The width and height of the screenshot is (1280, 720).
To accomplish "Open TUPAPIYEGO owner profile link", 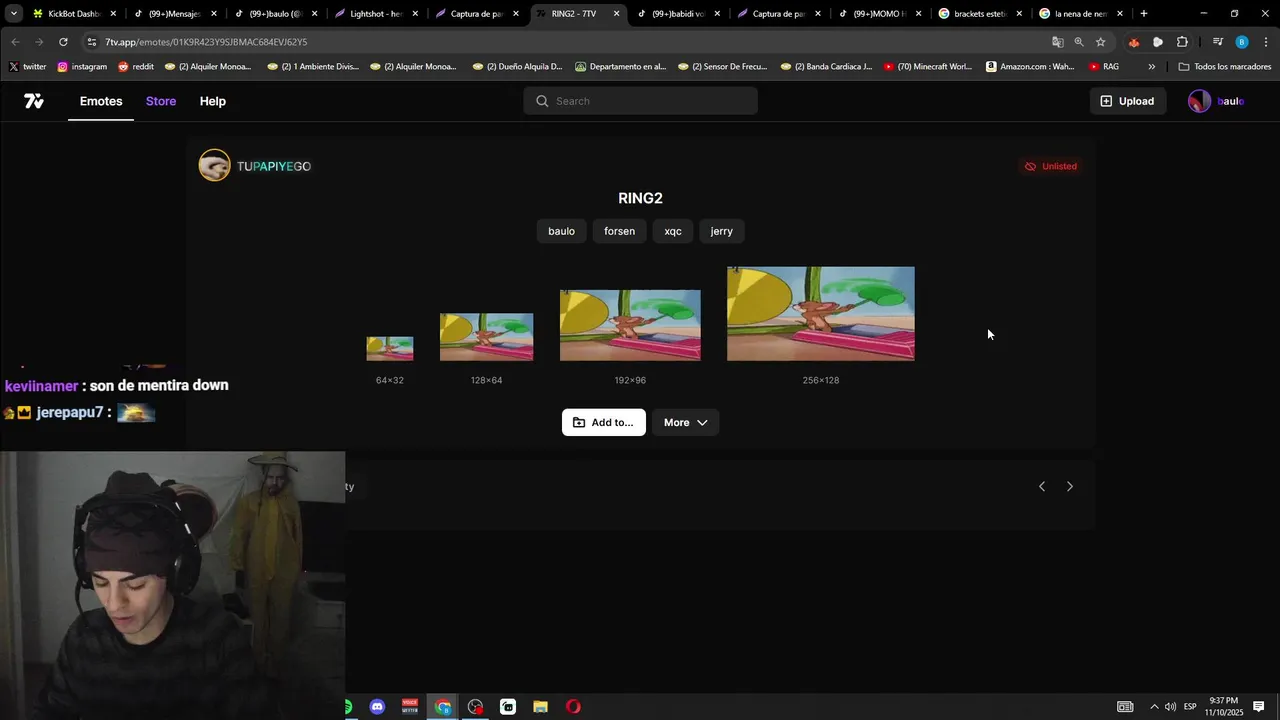I will coord(273,166).
